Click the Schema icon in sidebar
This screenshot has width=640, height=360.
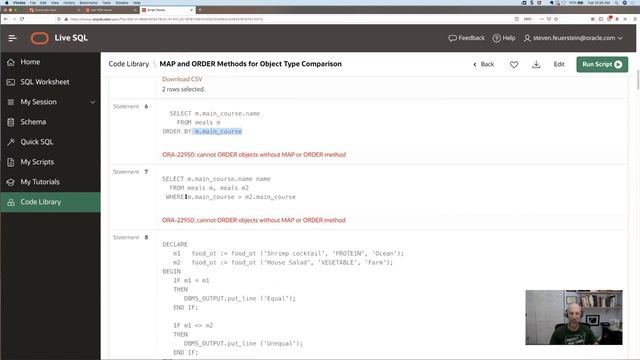[11, 122]
